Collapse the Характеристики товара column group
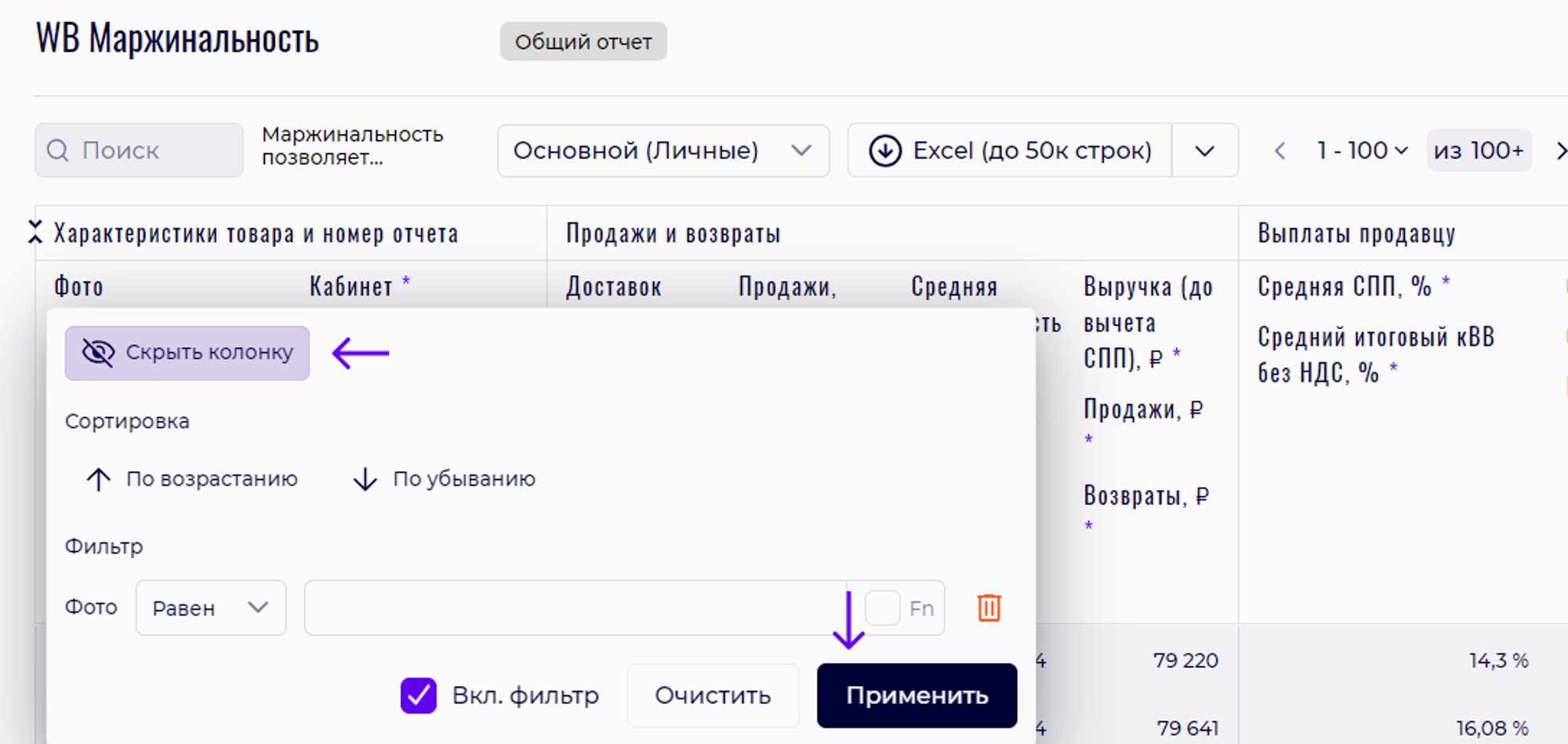The height and width of the screenshot is (744, 1568). 35,232
